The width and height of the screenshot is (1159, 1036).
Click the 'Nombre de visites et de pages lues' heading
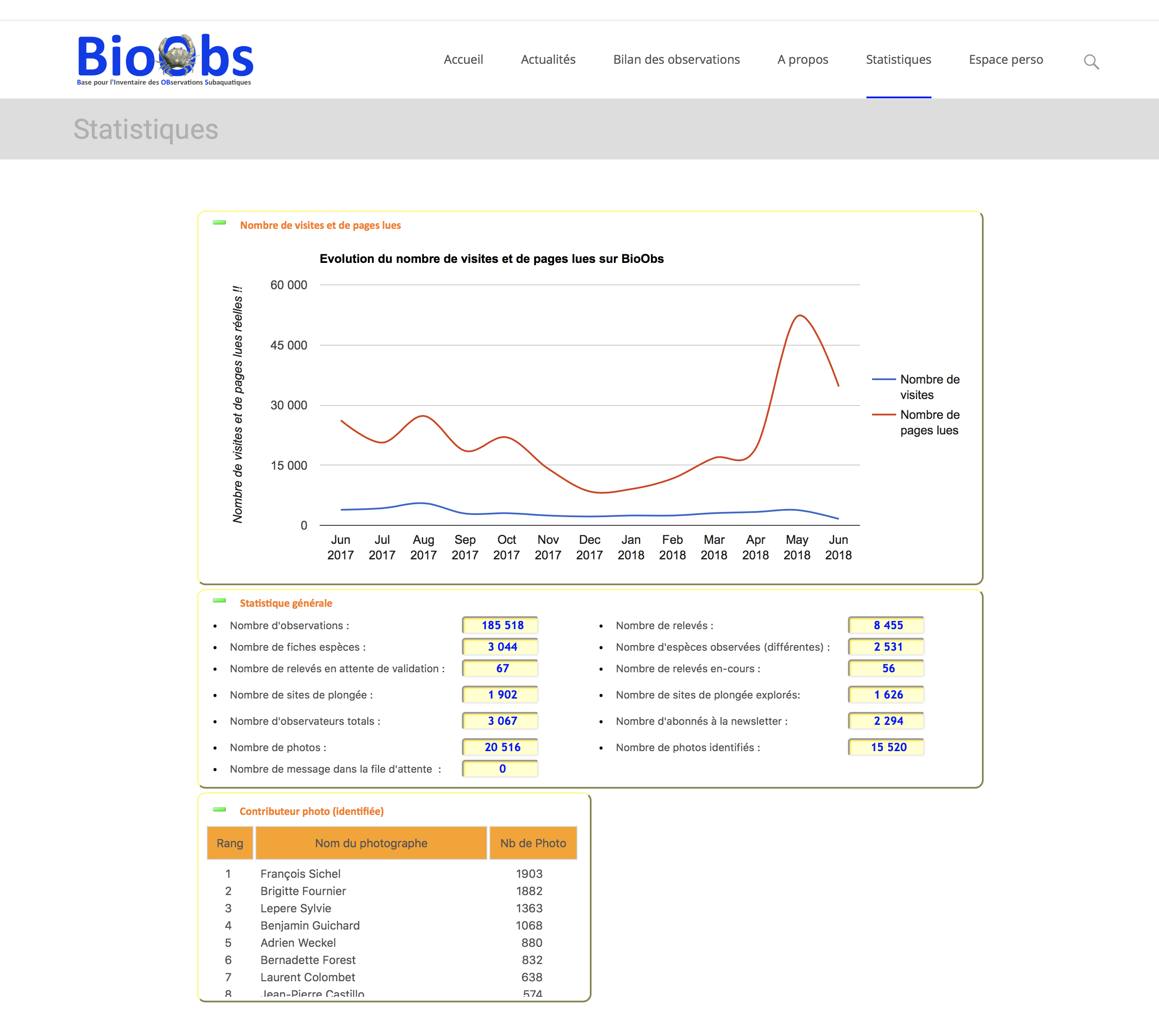320,225
